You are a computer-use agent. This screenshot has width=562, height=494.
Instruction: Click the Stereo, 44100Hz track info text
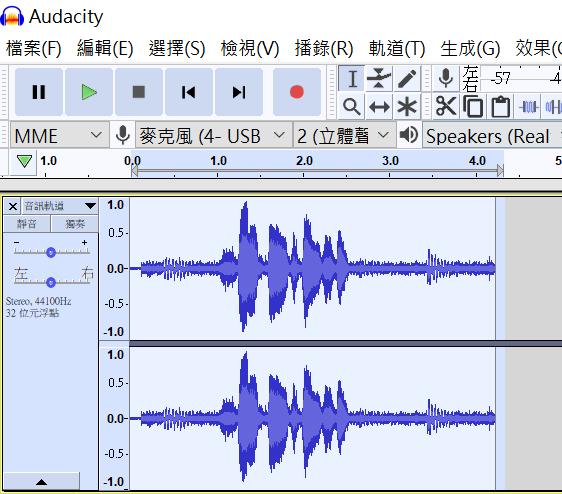38,301
